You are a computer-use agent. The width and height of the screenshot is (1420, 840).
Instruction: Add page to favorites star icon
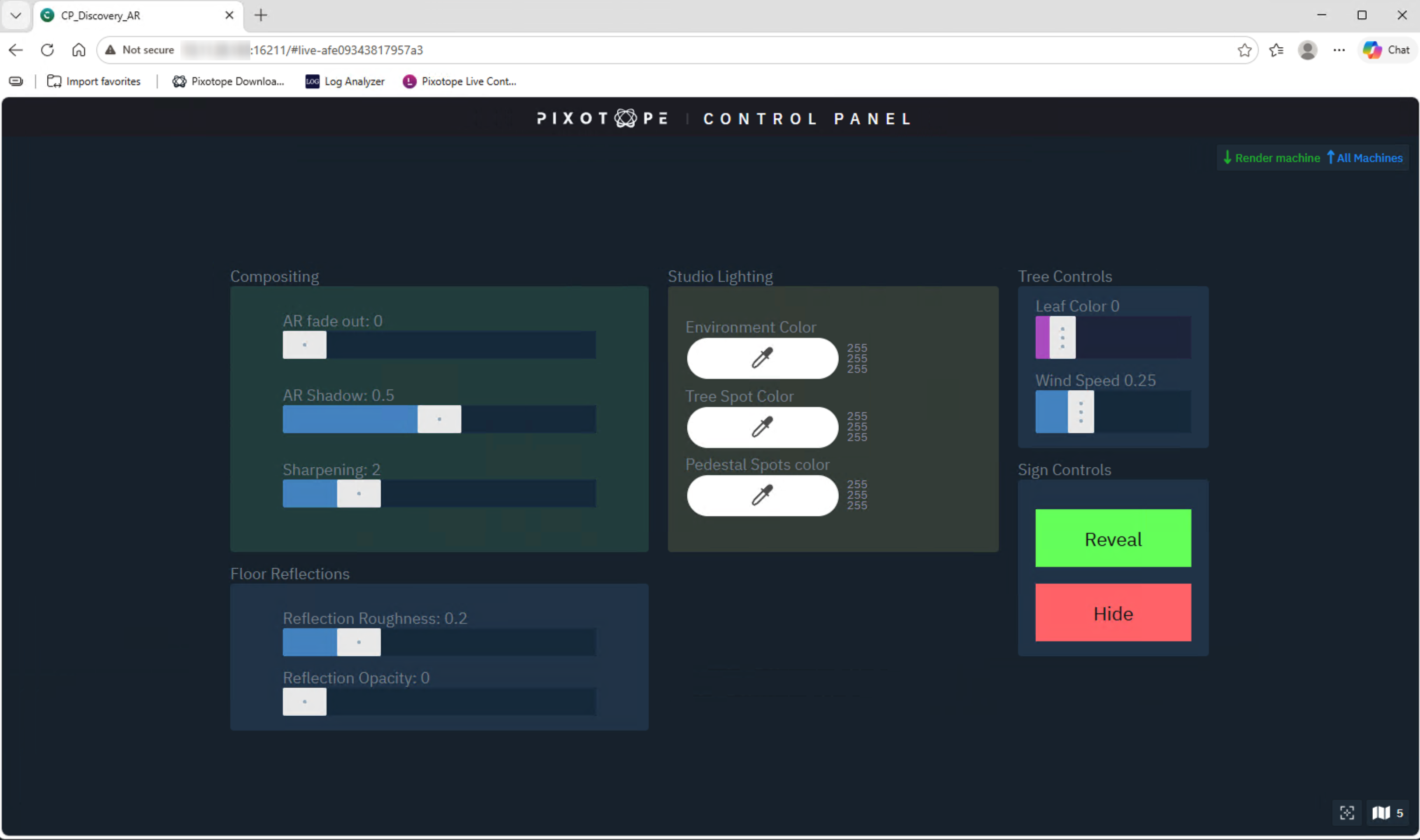(x=1244, y=50)
